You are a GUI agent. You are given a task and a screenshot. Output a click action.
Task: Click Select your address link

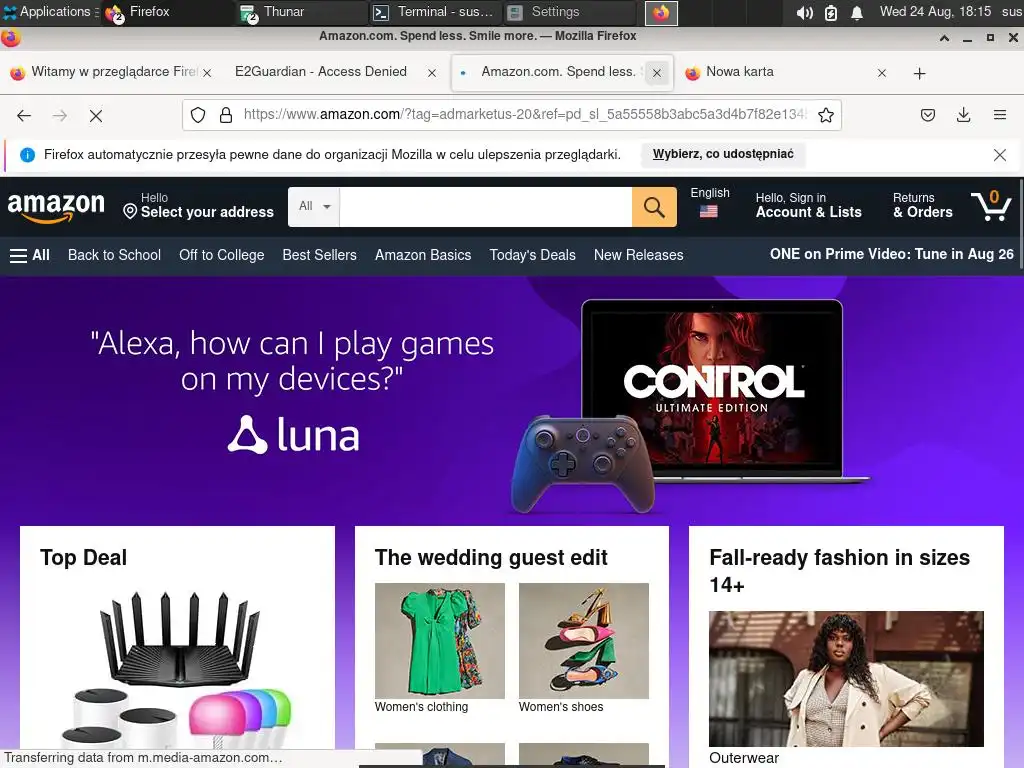[x=199, y=206]
